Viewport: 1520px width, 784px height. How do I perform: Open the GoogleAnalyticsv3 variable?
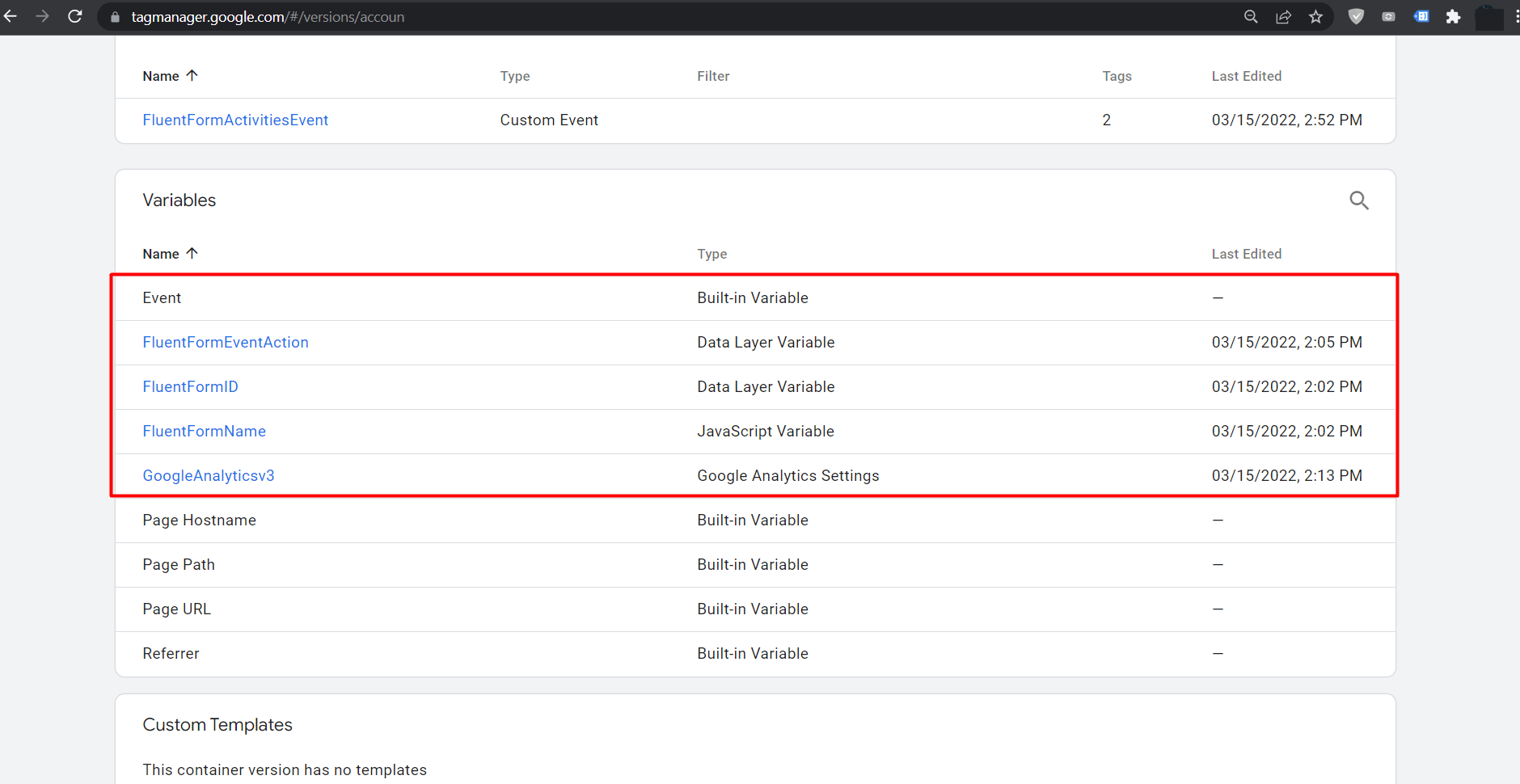[209, 475]
